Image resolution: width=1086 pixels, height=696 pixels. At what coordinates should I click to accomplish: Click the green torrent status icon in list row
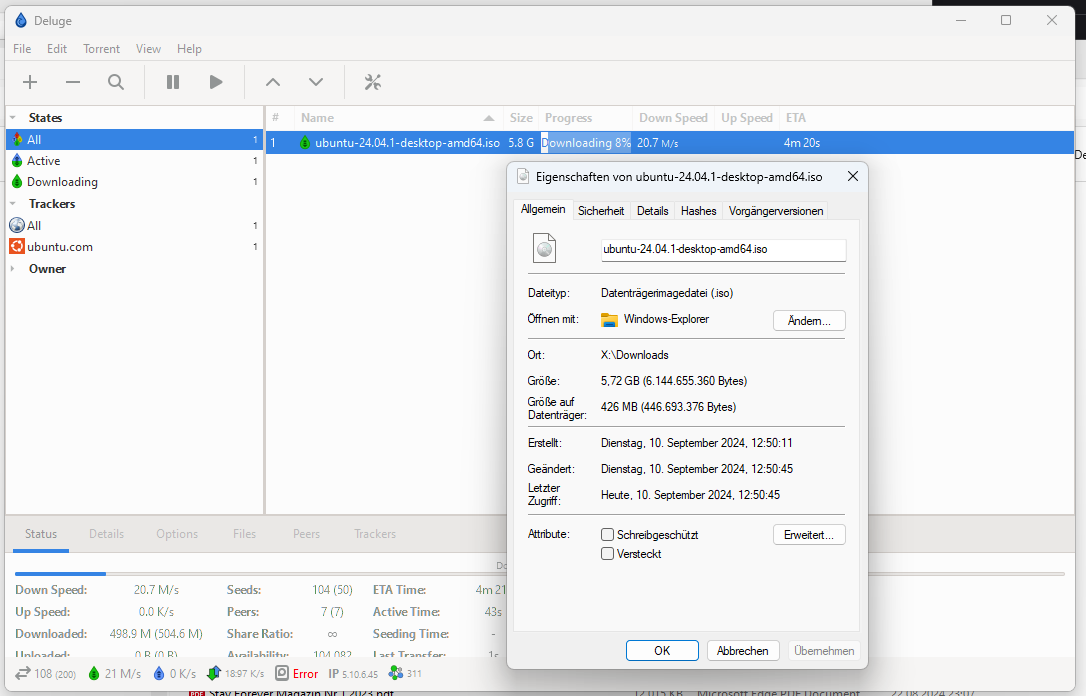coord(305,143)
